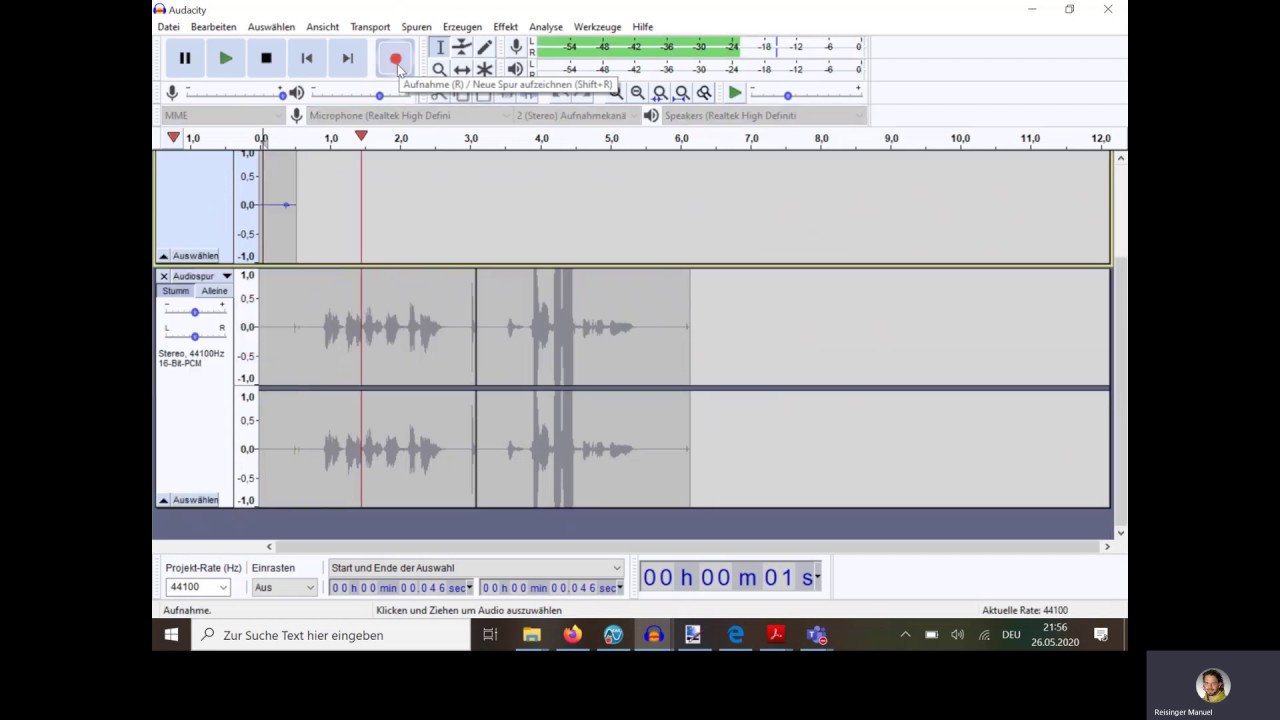Open the Spuren menu
1280x720 pixels.
416,27
